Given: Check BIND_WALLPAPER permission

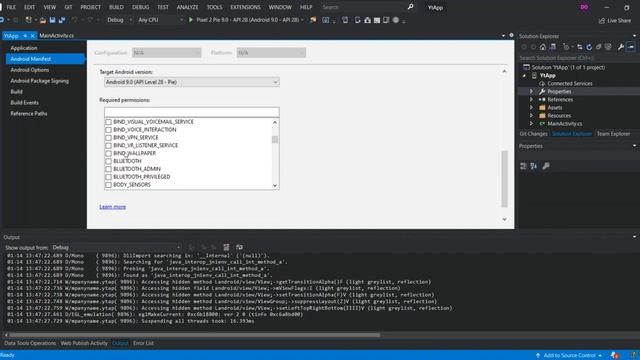Looking at the screenshot, I should point(108,153).
